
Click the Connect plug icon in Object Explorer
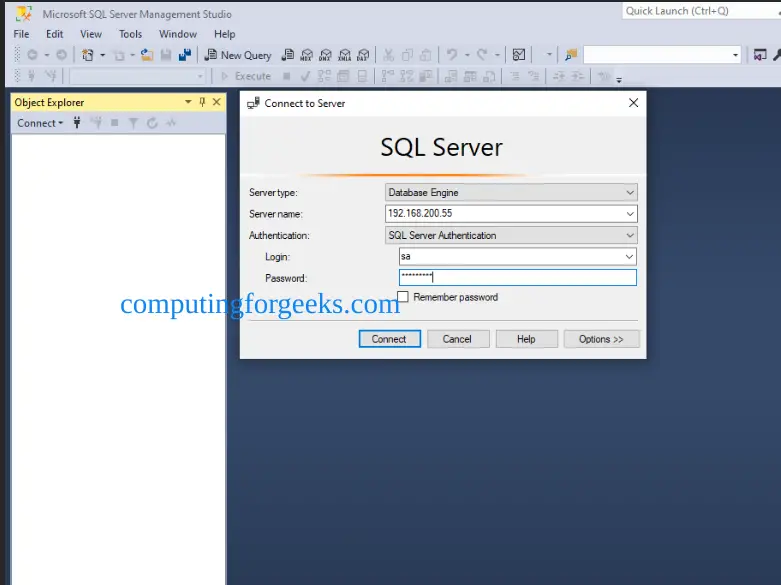coord(77,123)
